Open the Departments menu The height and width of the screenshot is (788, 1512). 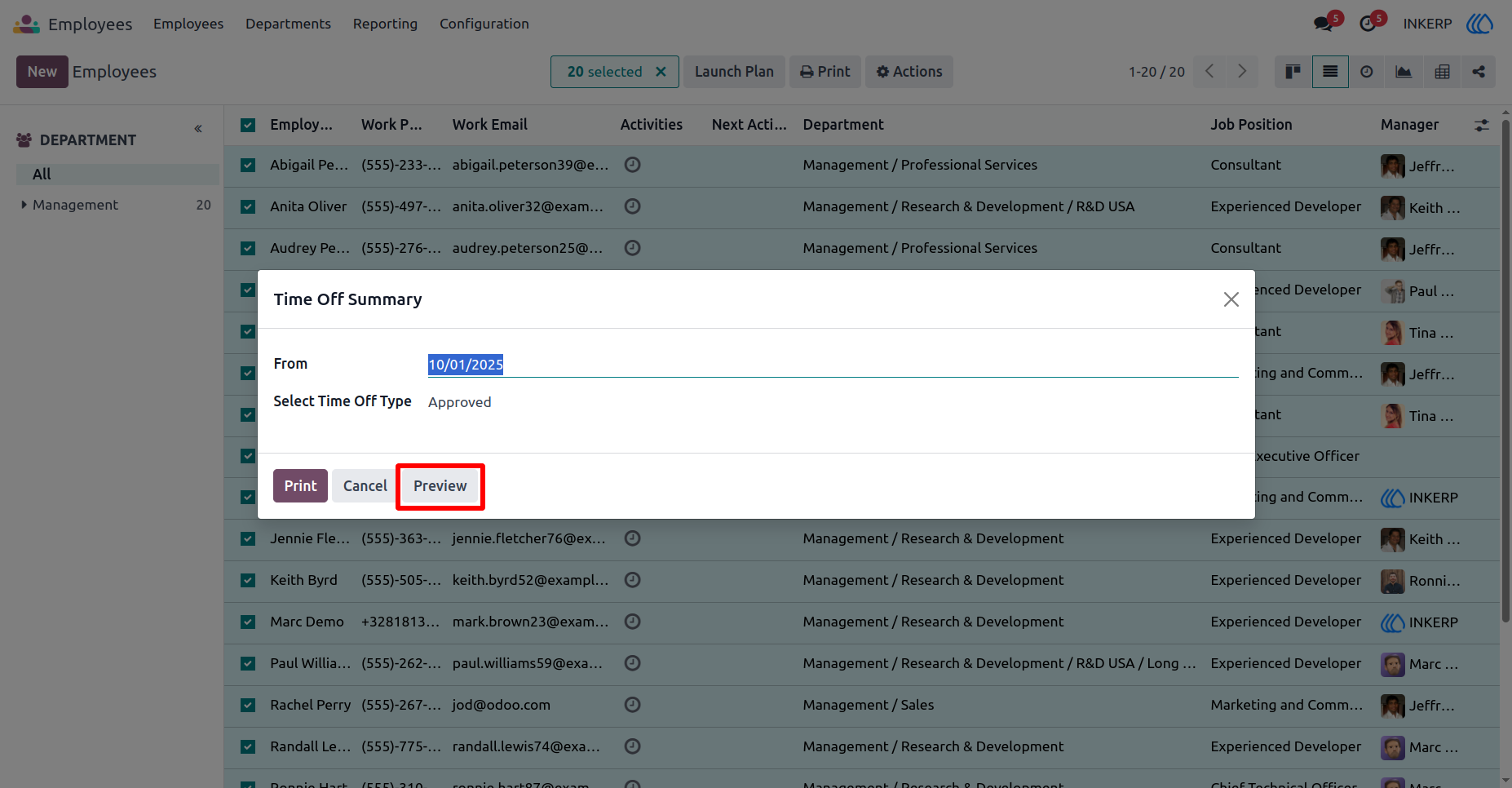pyautogui.click(x=288, y=24)
